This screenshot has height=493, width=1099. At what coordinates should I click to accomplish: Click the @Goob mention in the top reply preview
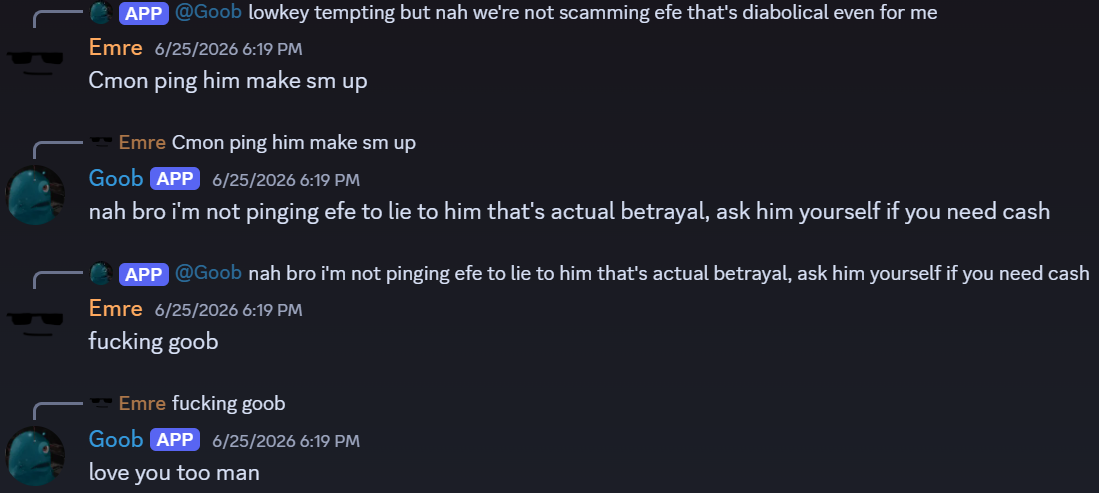tap(208, 12)
